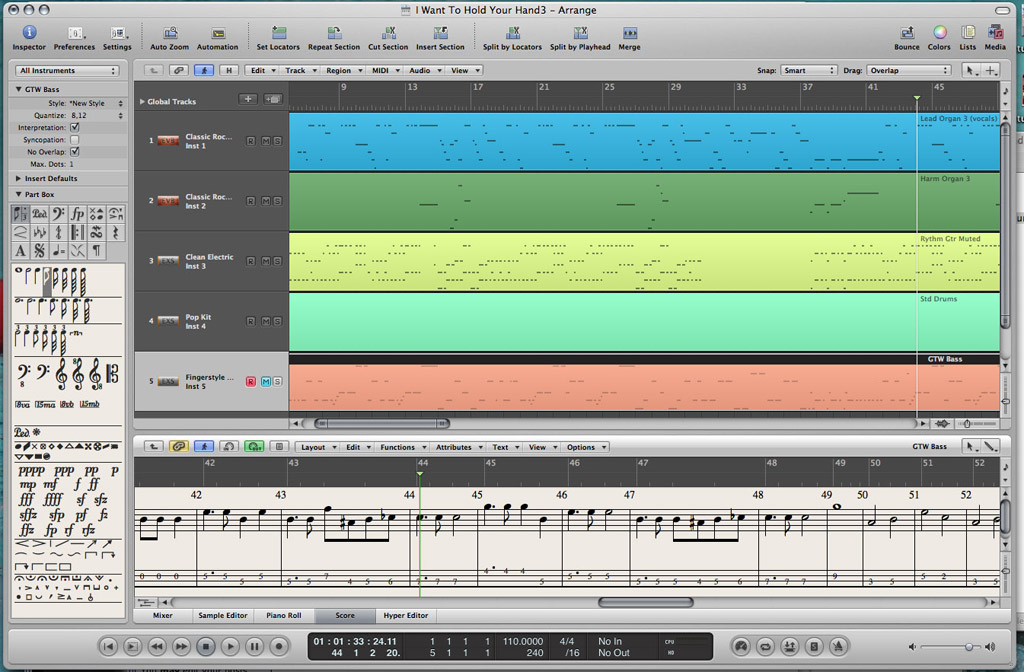Click the metronome button in transport
1024x672 pixels.
[x=839, y=647]
